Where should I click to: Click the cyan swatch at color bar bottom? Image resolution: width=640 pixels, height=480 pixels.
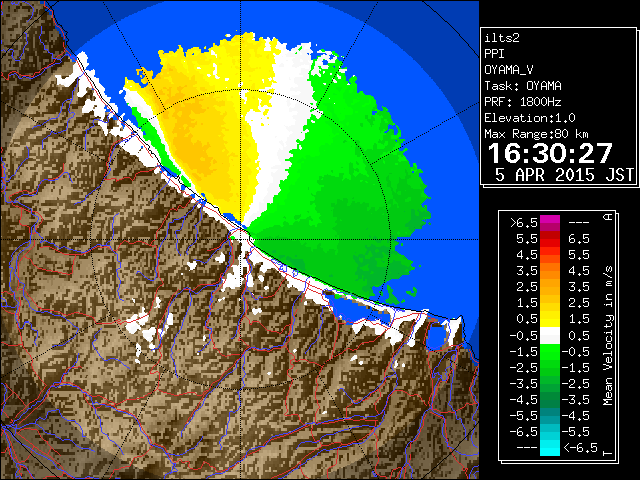coord(550,448)
